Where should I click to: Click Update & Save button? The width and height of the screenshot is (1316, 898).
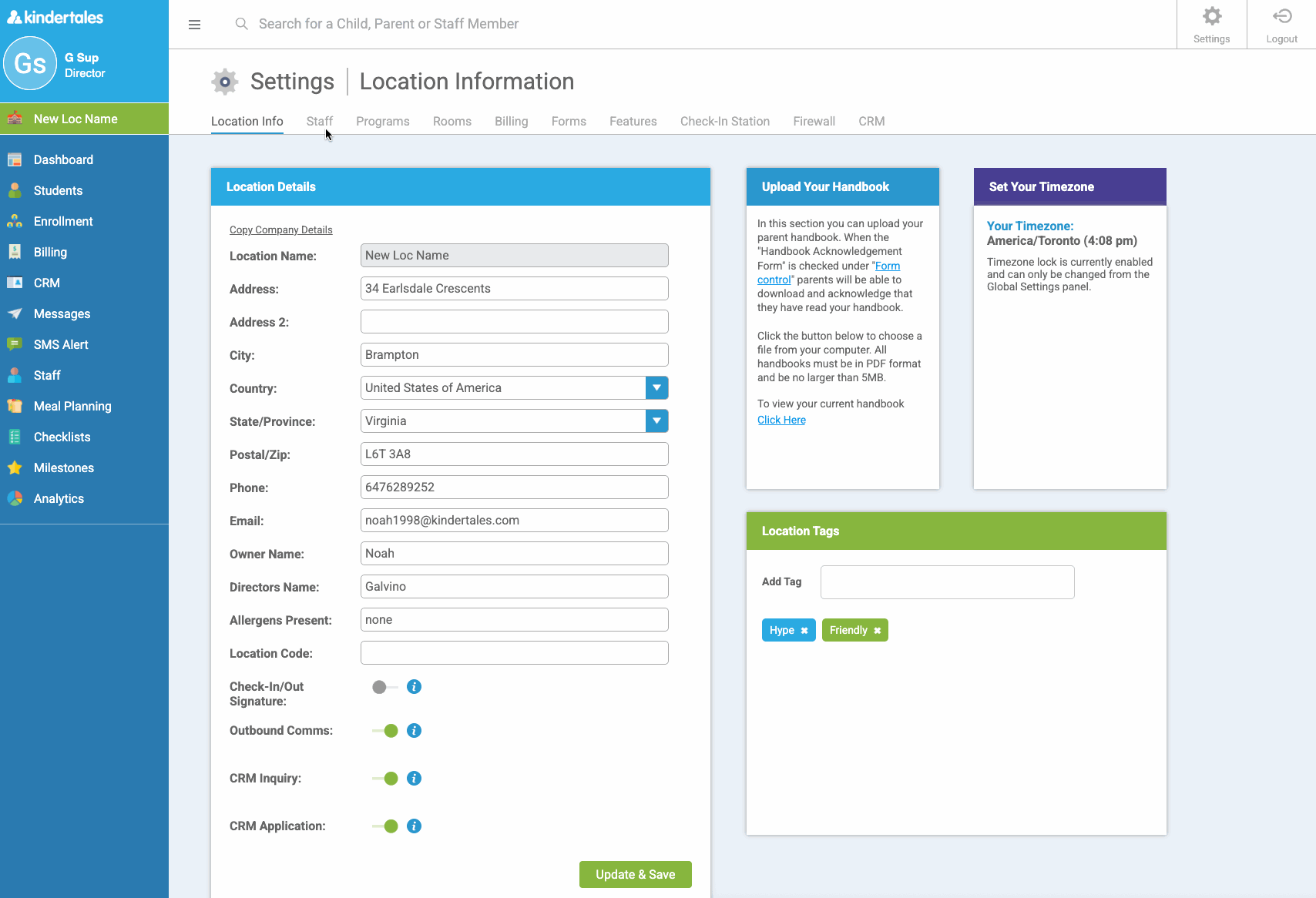635,874
